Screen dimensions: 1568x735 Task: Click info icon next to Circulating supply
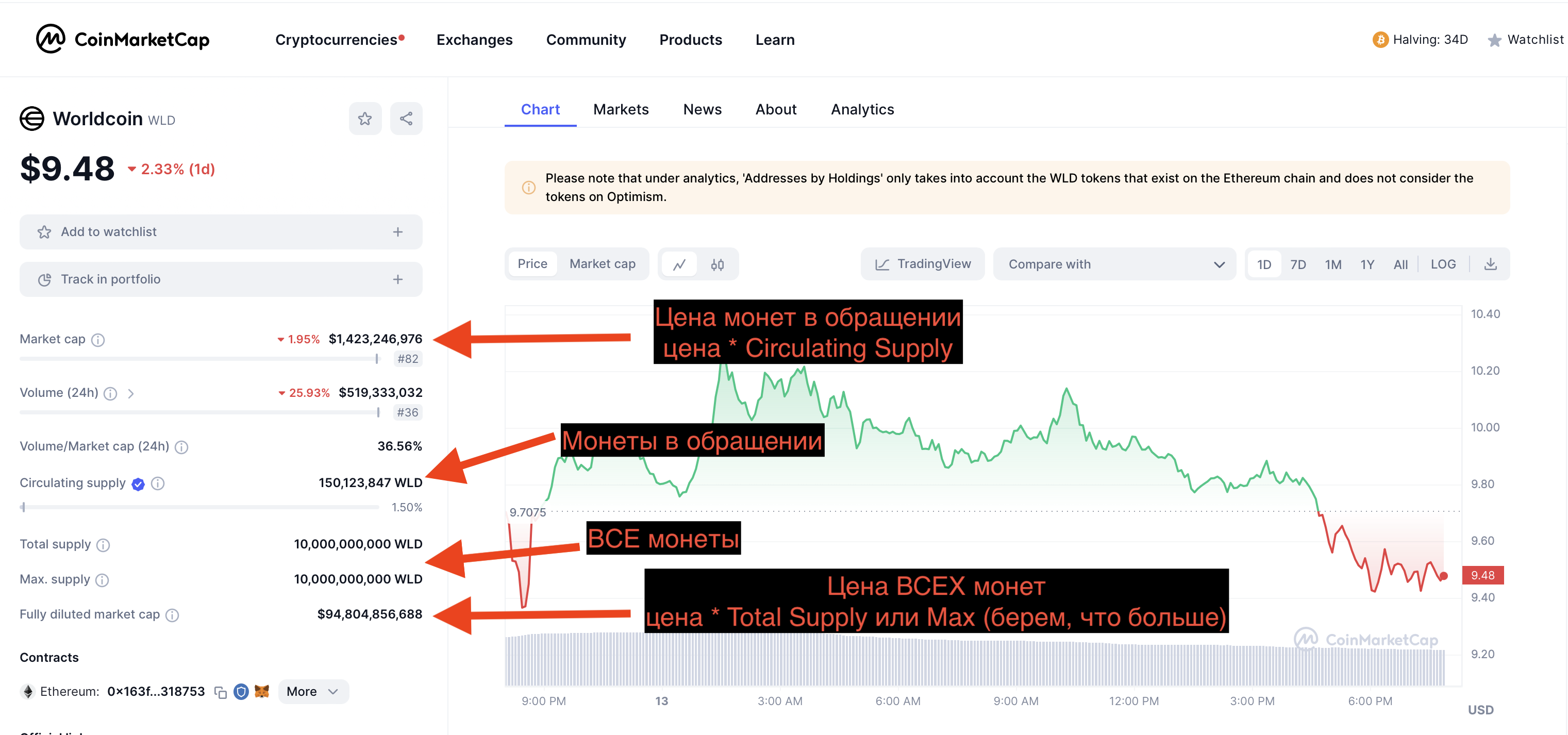158,483
